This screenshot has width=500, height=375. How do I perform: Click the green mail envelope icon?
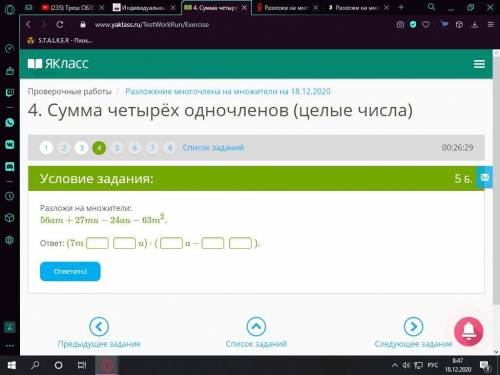[x=485, y=177]
